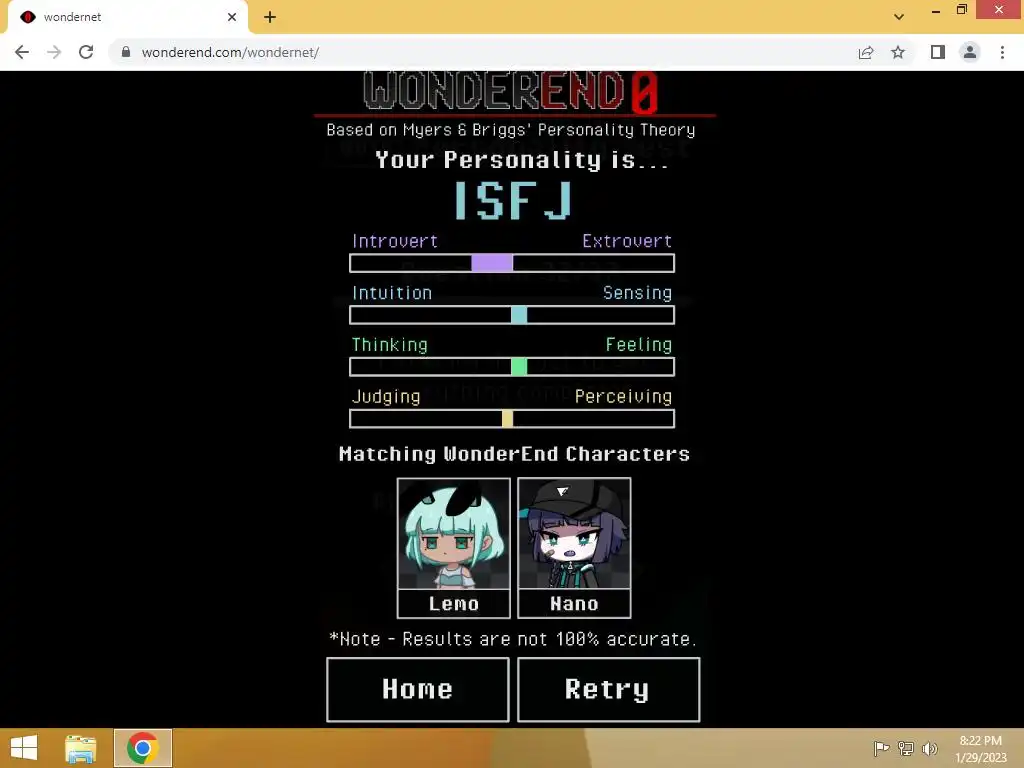This screenshot has height=768, width=1024.
Task: Click the address bar URL
Action: [230, 52]
